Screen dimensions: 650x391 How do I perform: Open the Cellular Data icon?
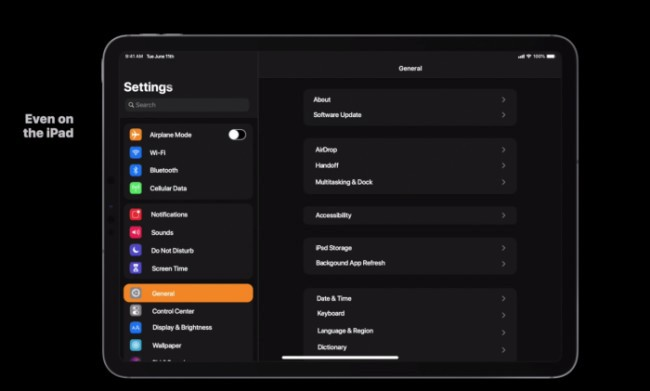coord(136,188)
